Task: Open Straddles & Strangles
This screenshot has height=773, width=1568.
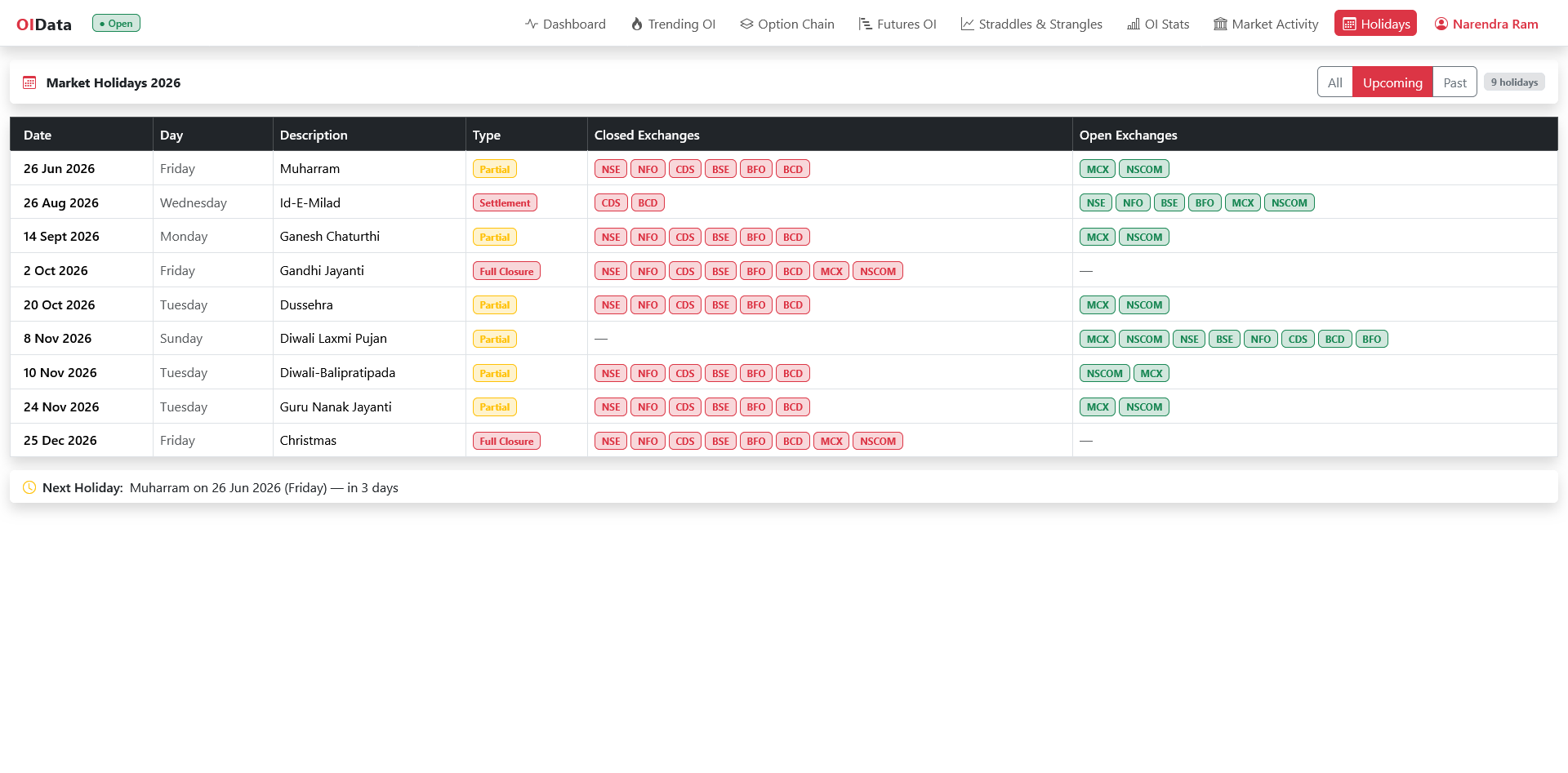Action: [x=1031, y=24]
